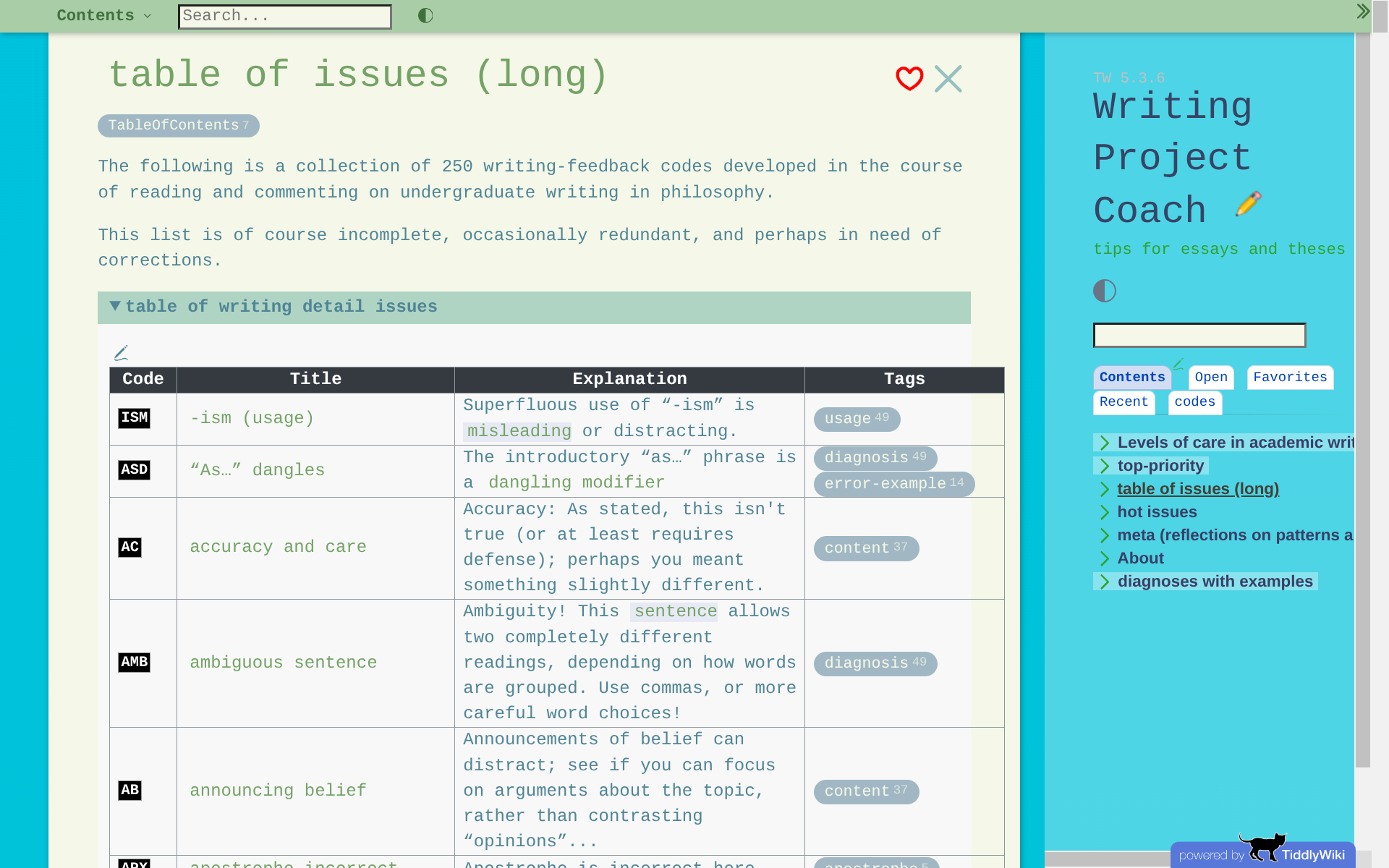This screenshot has height=868, width=1389.
Task: Click the red heart favorite icon
Action: (909, 78)
